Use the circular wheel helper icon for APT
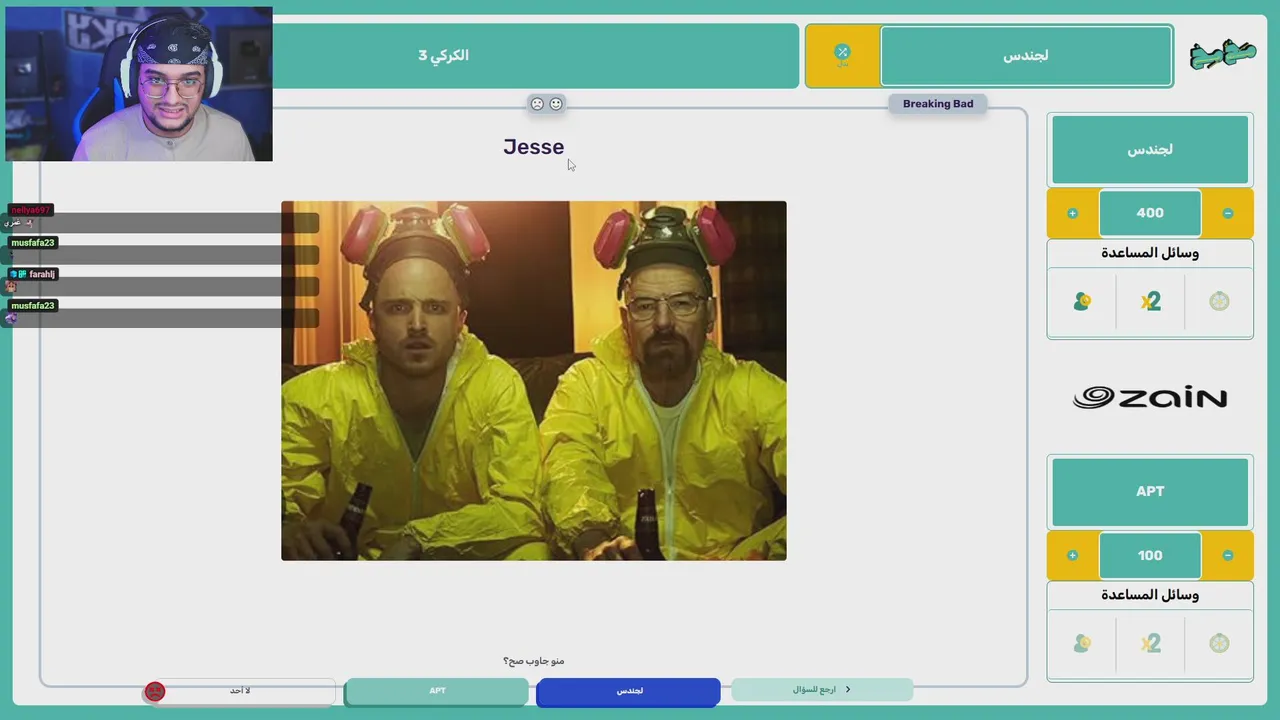1280x720 pixels. pos(1219,643)
